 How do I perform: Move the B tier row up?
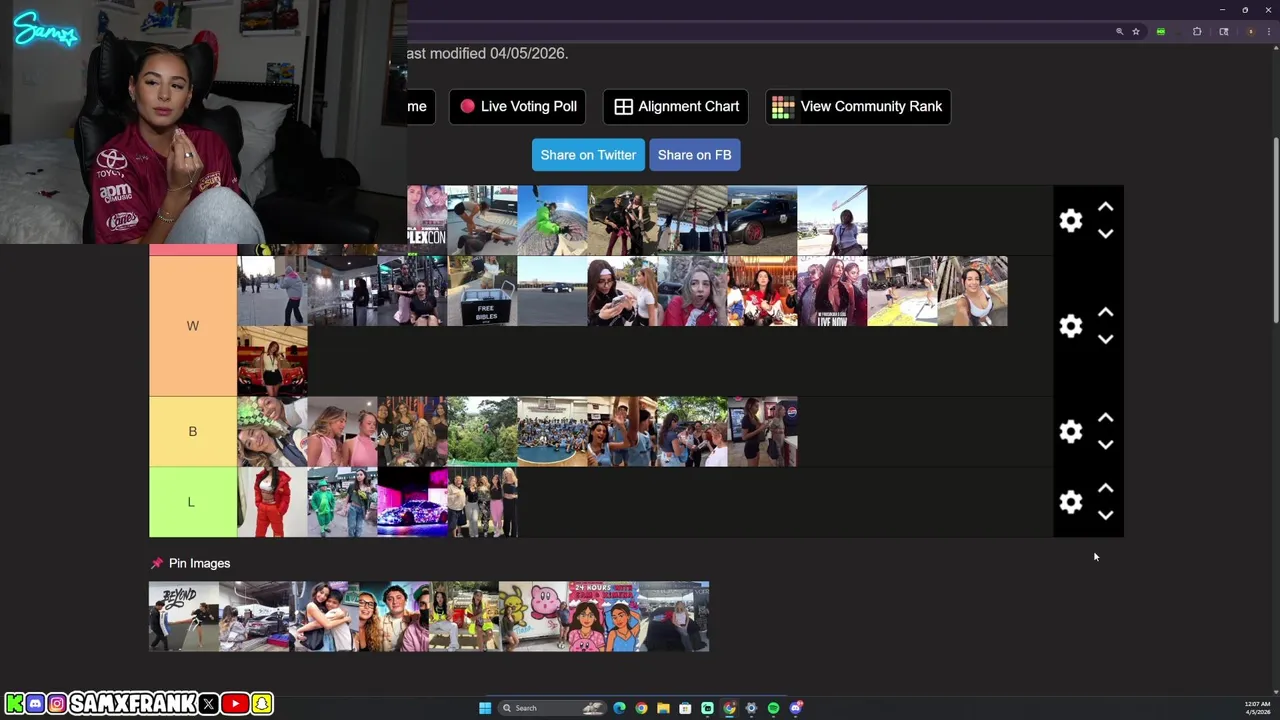[1105, 418]
